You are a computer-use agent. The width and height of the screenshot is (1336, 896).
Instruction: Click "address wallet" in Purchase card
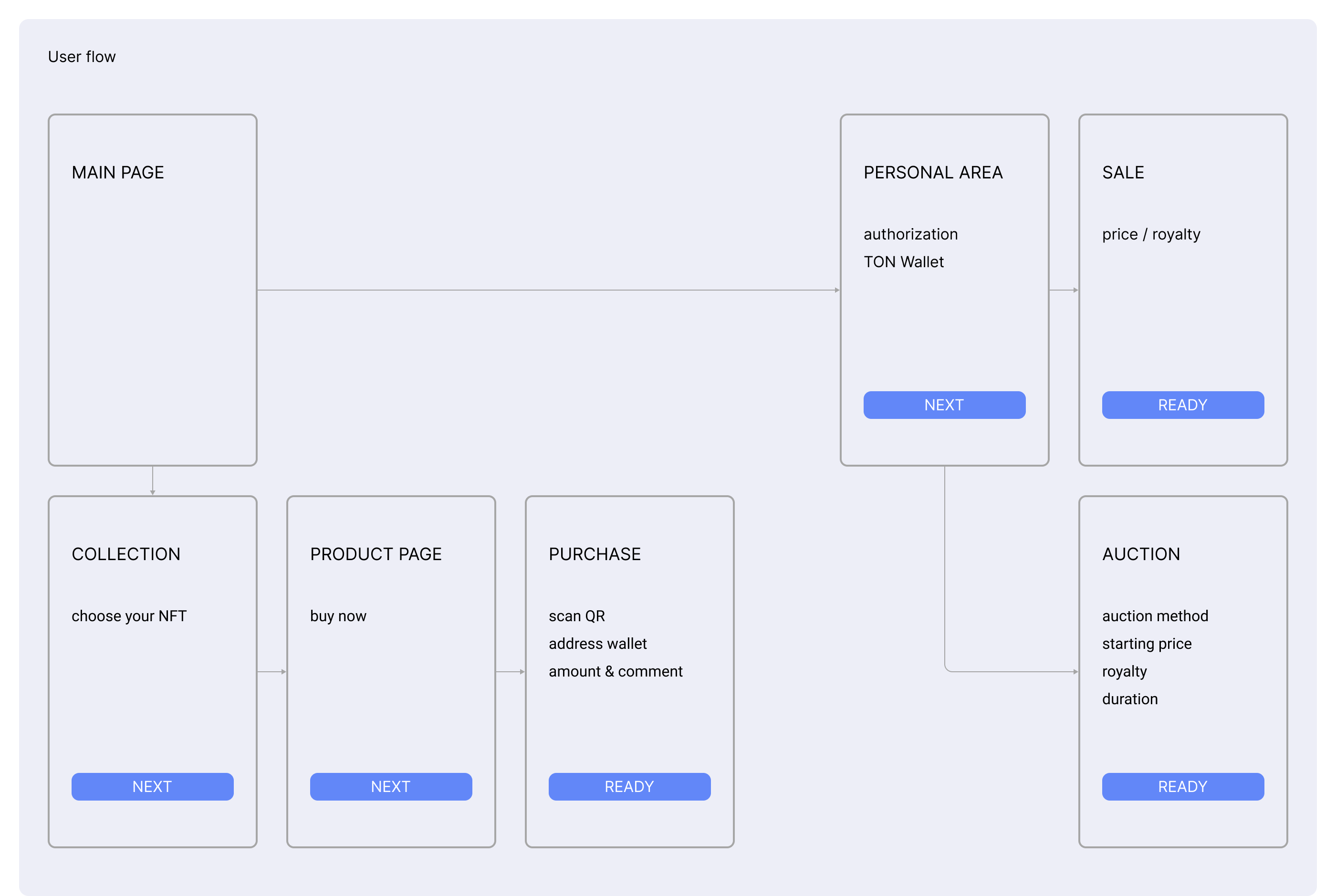(598, 644)
